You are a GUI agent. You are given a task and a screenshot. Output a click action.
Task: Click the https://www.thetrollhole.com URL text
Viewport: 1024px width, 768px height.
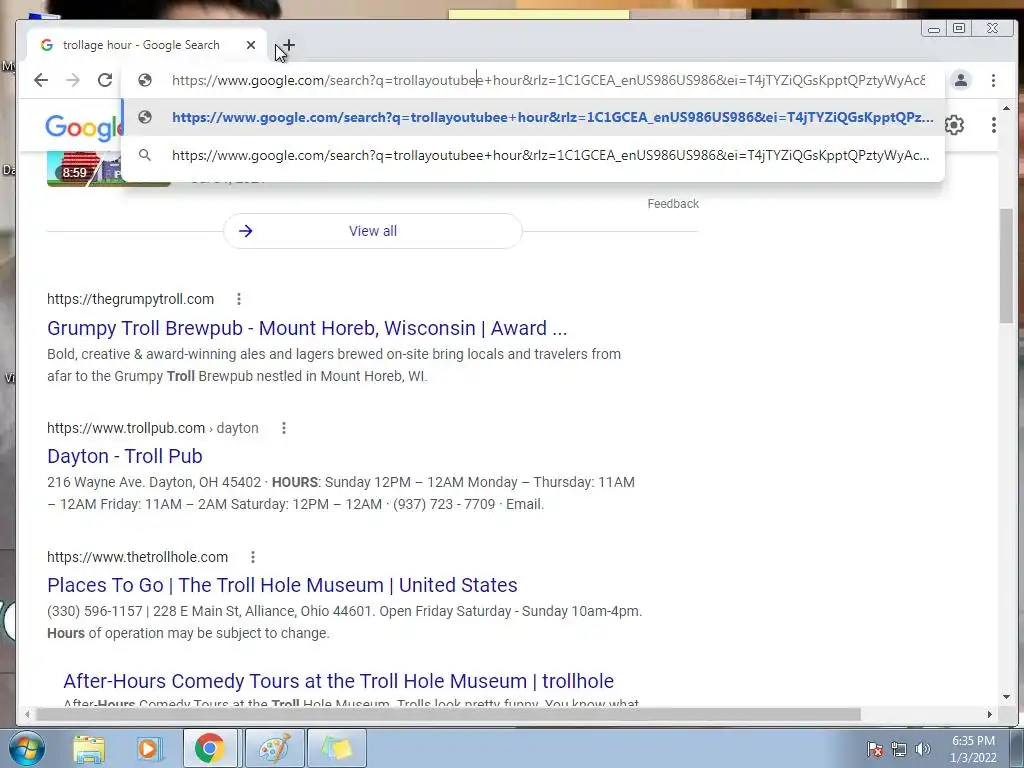137,557
